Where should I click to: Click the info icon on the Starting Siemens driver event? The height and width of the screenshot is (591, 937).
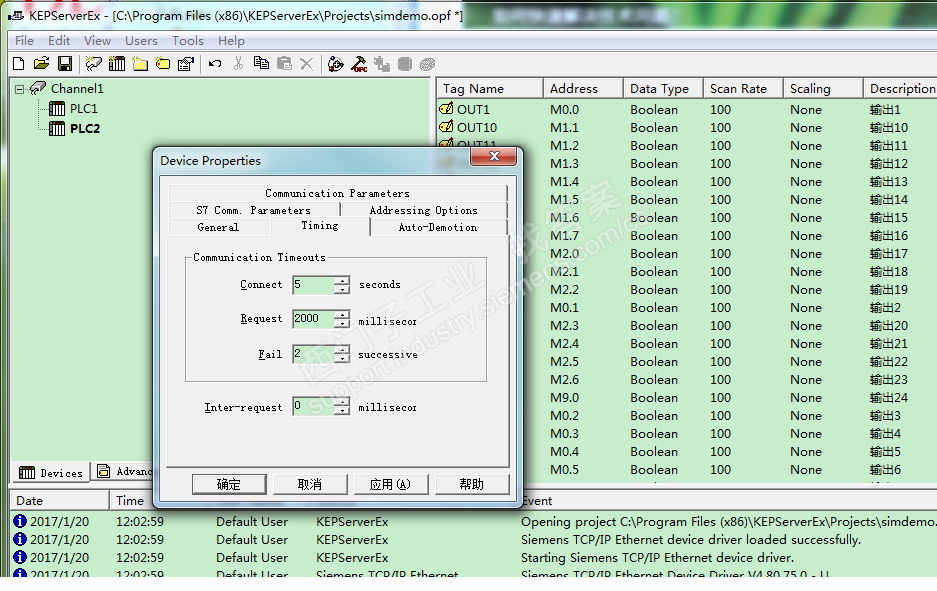[x=20, y=557]
